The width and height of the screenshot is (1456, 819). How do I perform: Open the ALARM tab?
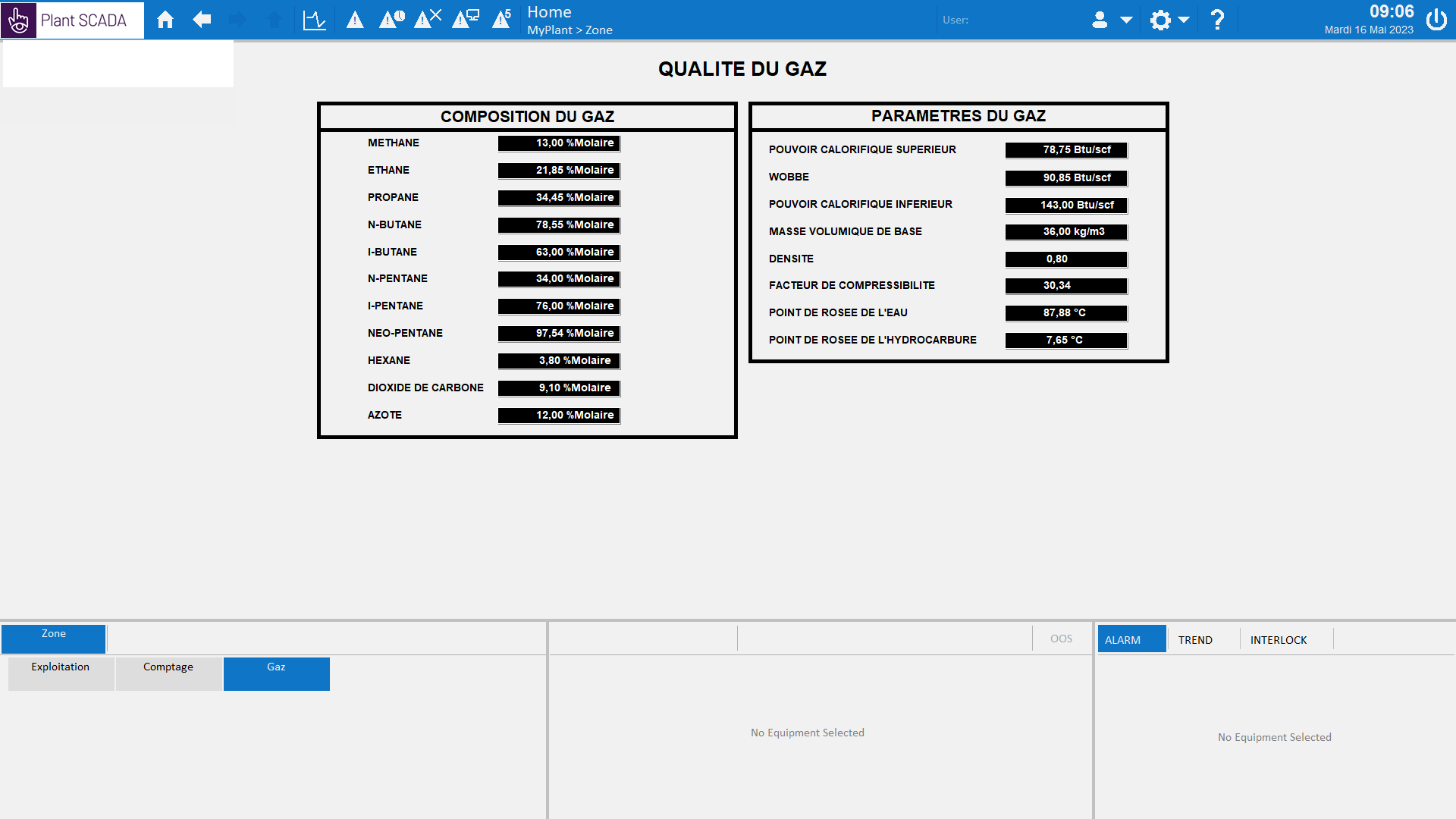[x=1131, y=639]
